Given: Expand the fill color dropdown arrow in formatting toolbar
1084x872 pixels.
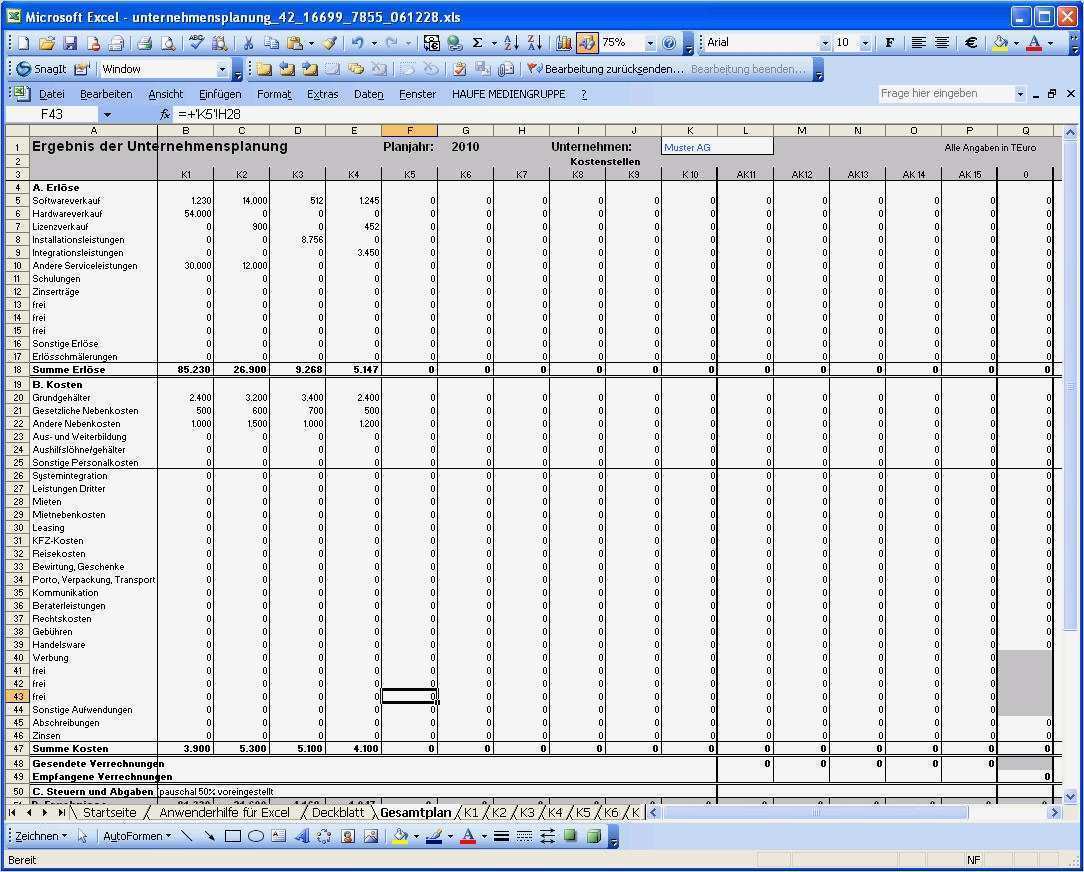Looking at the screenshot, I should (x=1016, y=43).
